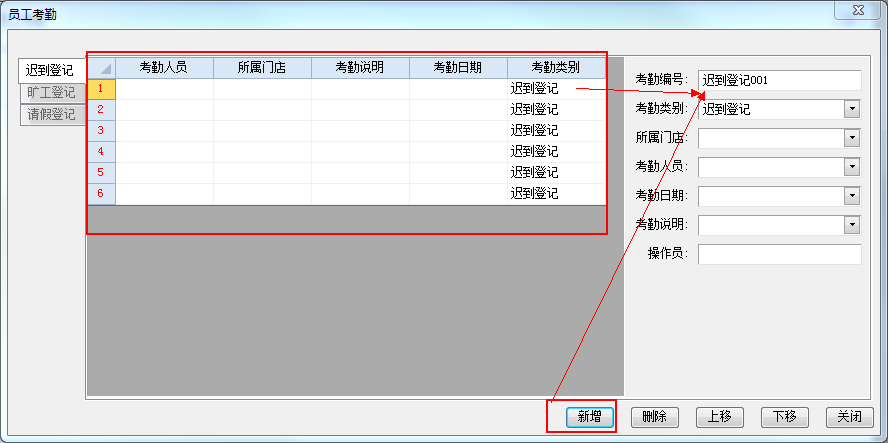Open the 旷工登记 tab

click(x=52, y=93)
